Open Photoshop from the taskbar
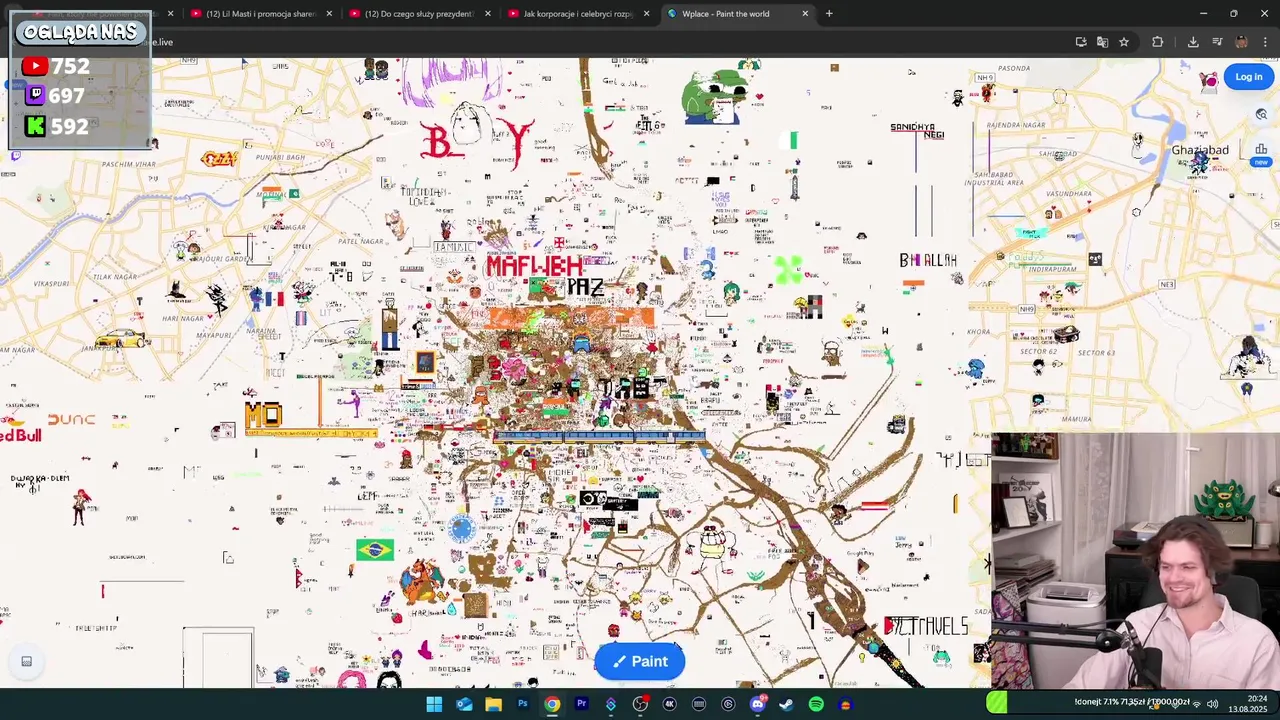The height and width of the screenshot is (720, 1280). [x=522, y=705]
